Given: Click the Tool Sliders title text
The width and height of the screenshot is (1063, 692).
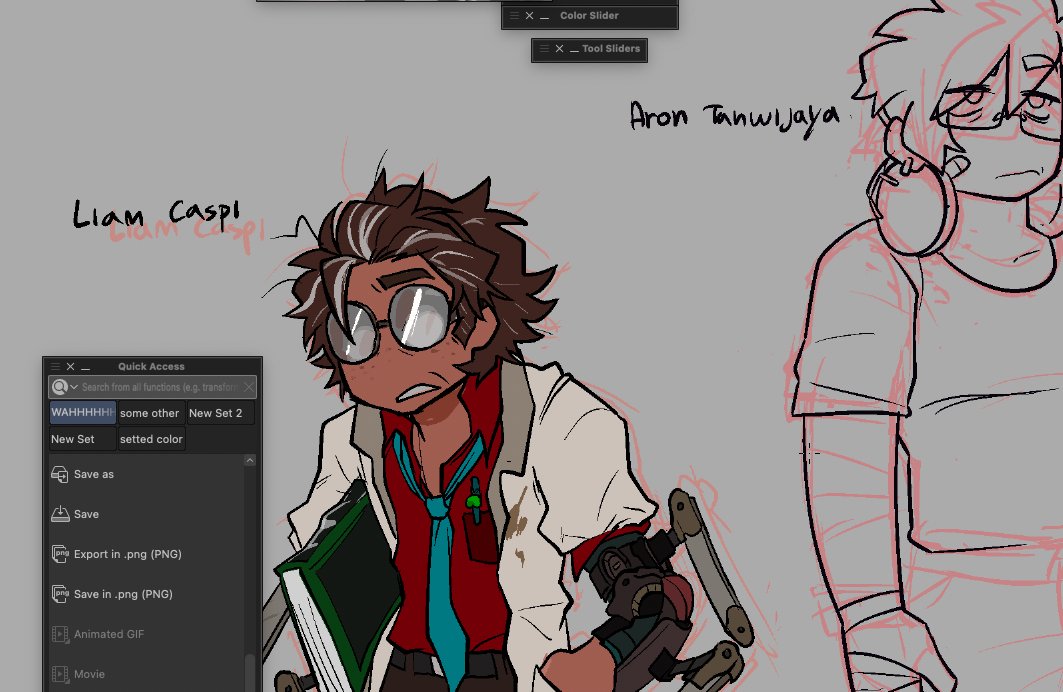Looking at the screenshot, I should [x=611, y=49].
